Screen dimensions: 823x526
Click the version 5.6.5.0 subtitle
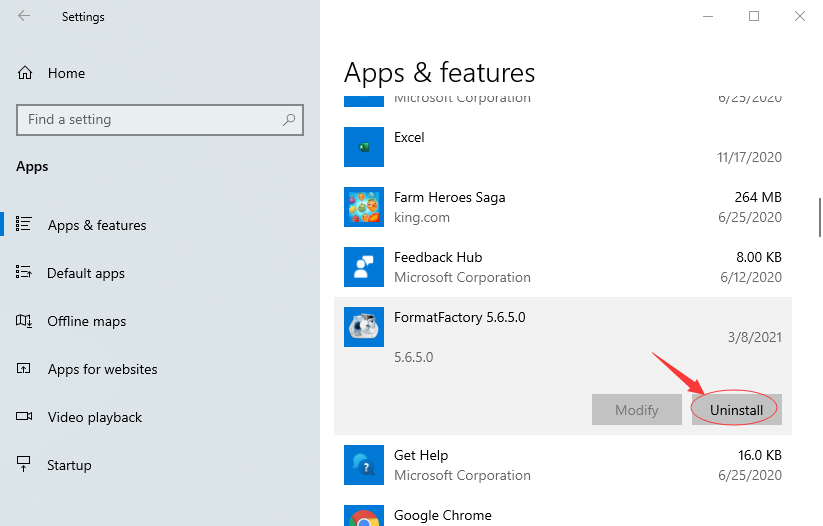pos(414,357)
